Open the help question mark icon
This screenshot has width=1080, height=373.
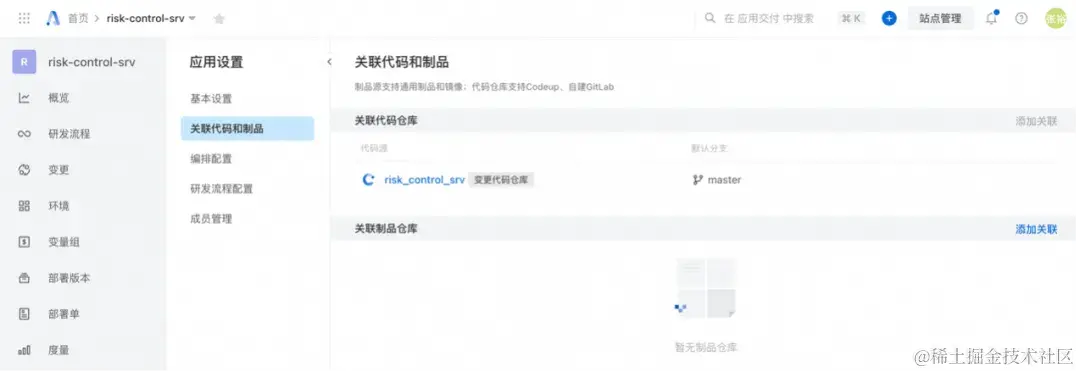[1021, 19]
